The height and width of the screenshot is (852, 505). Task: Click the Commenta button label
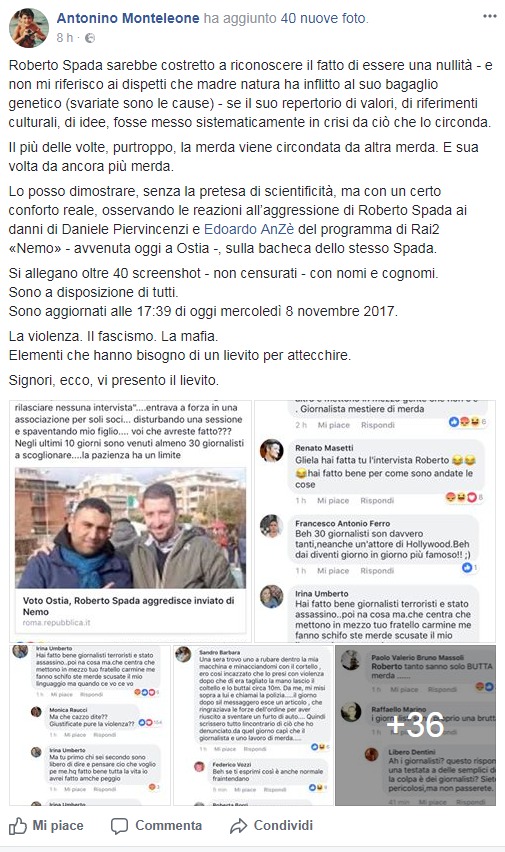[168, 826]
